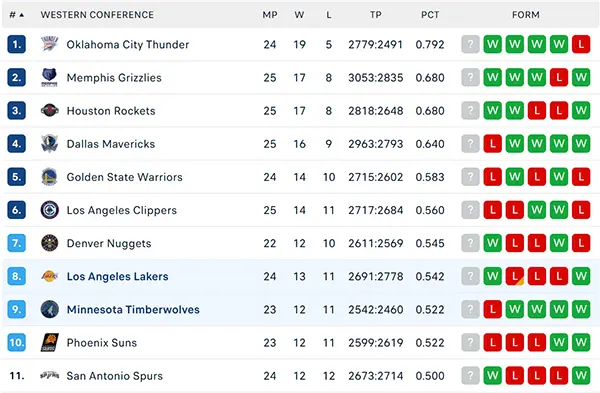This screenshot has height=393, width=600.
Task: Sort table by PCT column header
Action: point(430,15)
